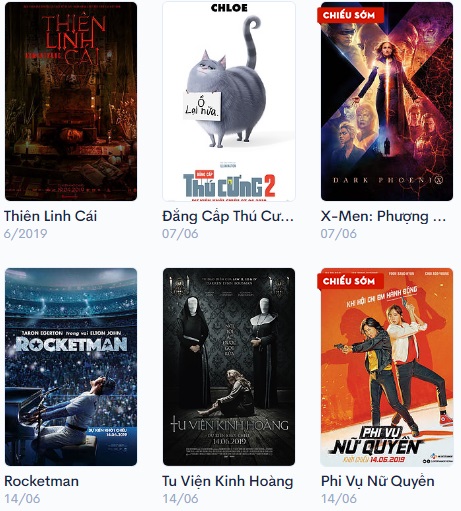Click the 07/06 date under Đẳng Cấp Thú Cưng
The height and width of the screenshot is (511, 461).
pos(180,234)
